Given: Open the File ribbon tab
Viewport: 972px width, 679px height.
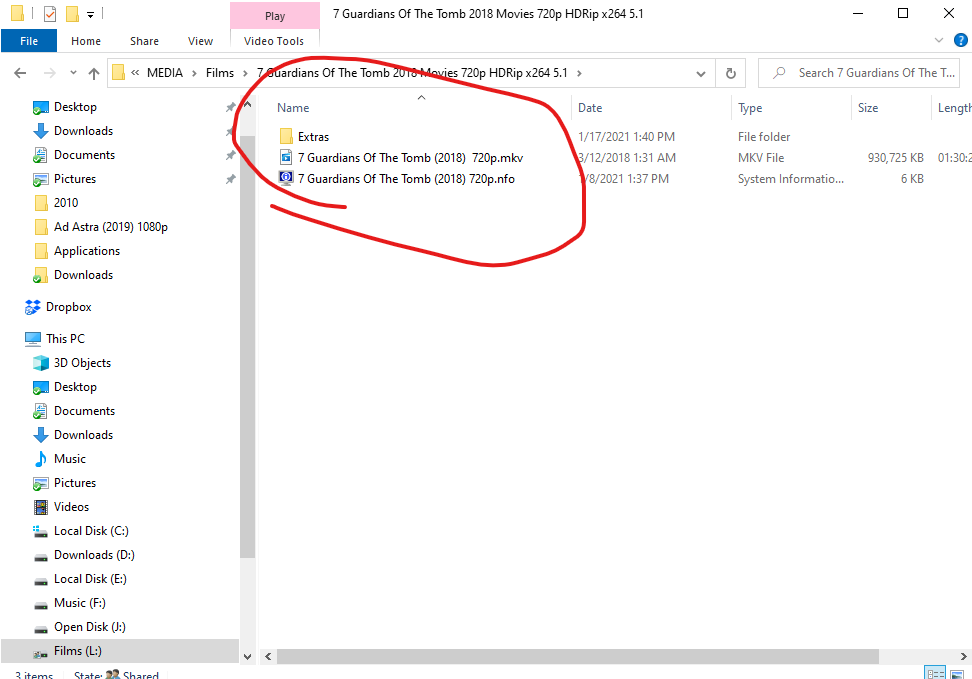Looking at the screenshot, I should [29, 41].
